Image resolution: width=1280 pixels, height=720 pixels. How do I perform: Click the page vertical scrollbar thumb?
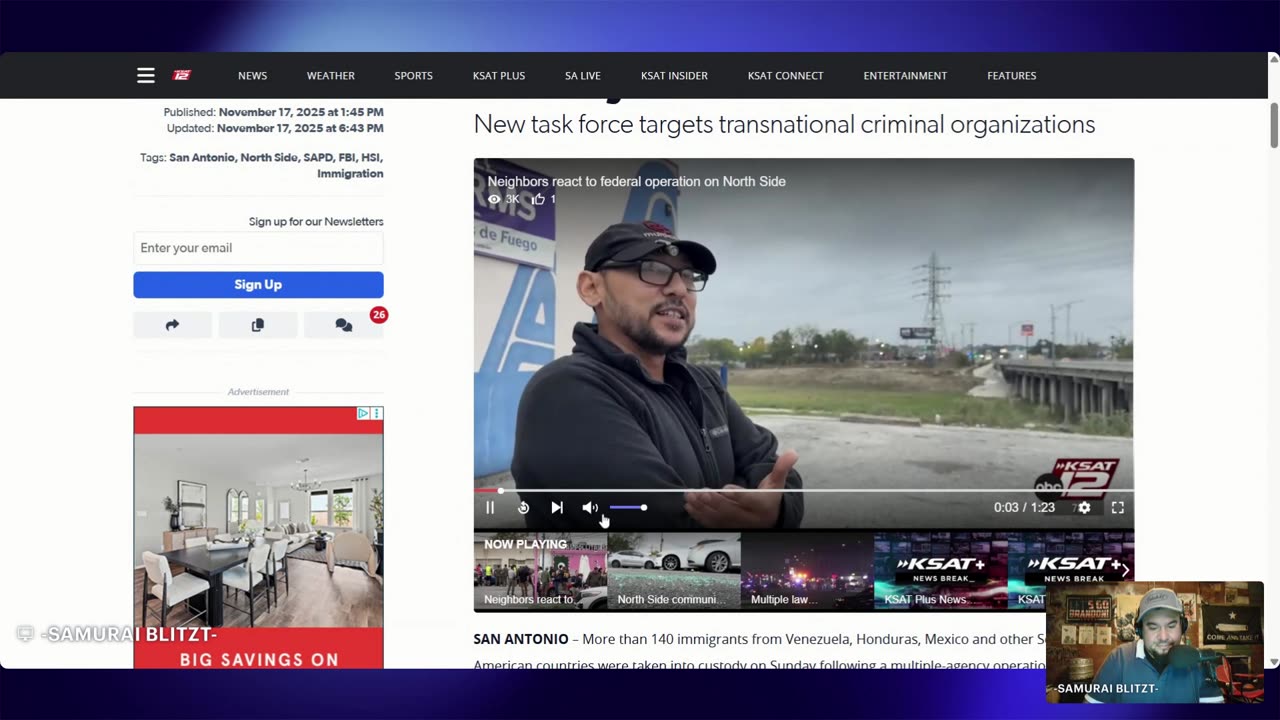click(x=1274, y=125)
